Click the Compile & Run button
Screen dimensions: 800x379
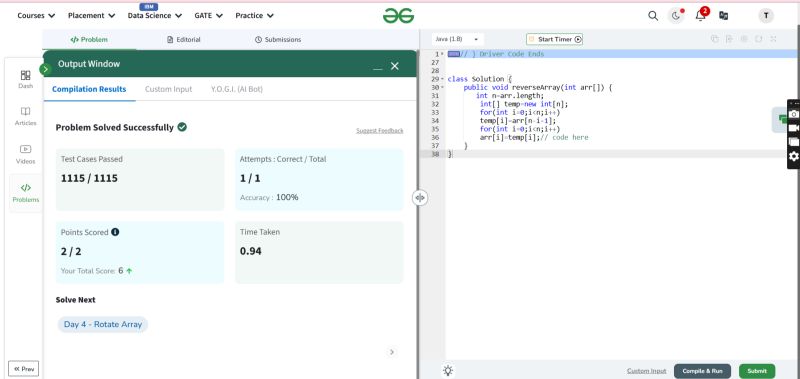click(x=702, y=371)
